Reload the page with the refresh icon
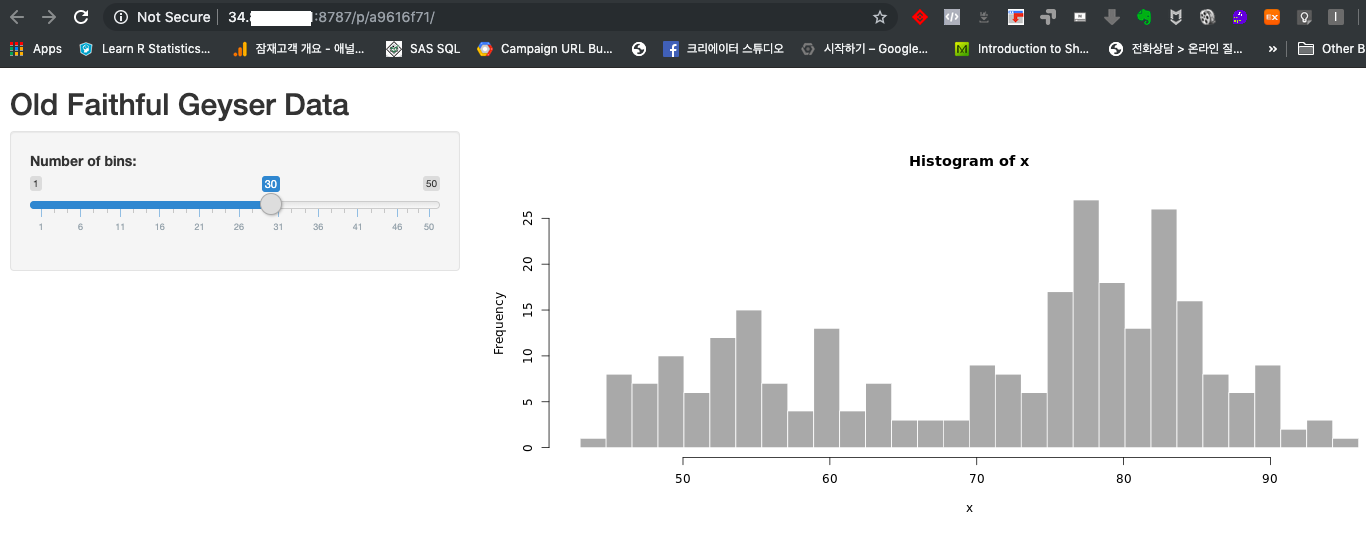 82,17
